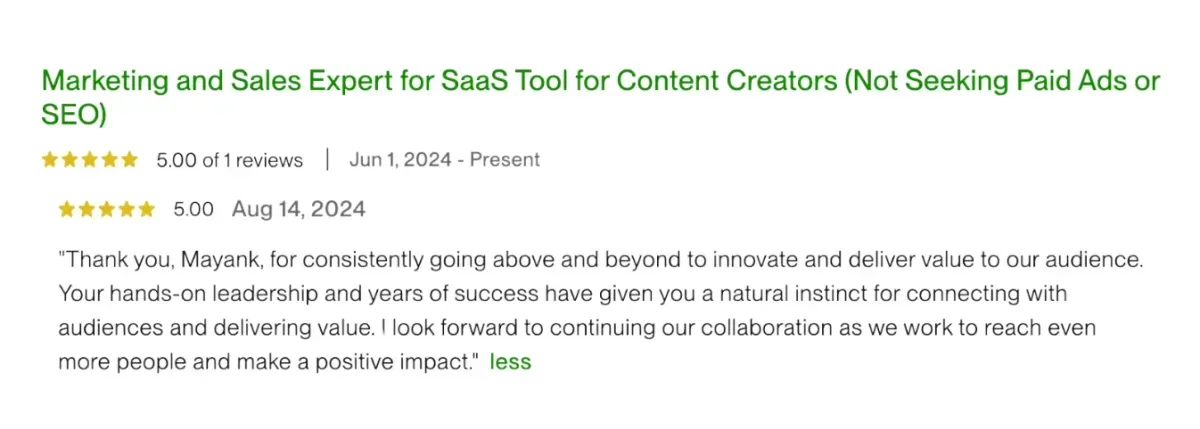The image size is (1200, 429).
Task: Click first star in Aug 14 review rating
Action: pos(67,209)
